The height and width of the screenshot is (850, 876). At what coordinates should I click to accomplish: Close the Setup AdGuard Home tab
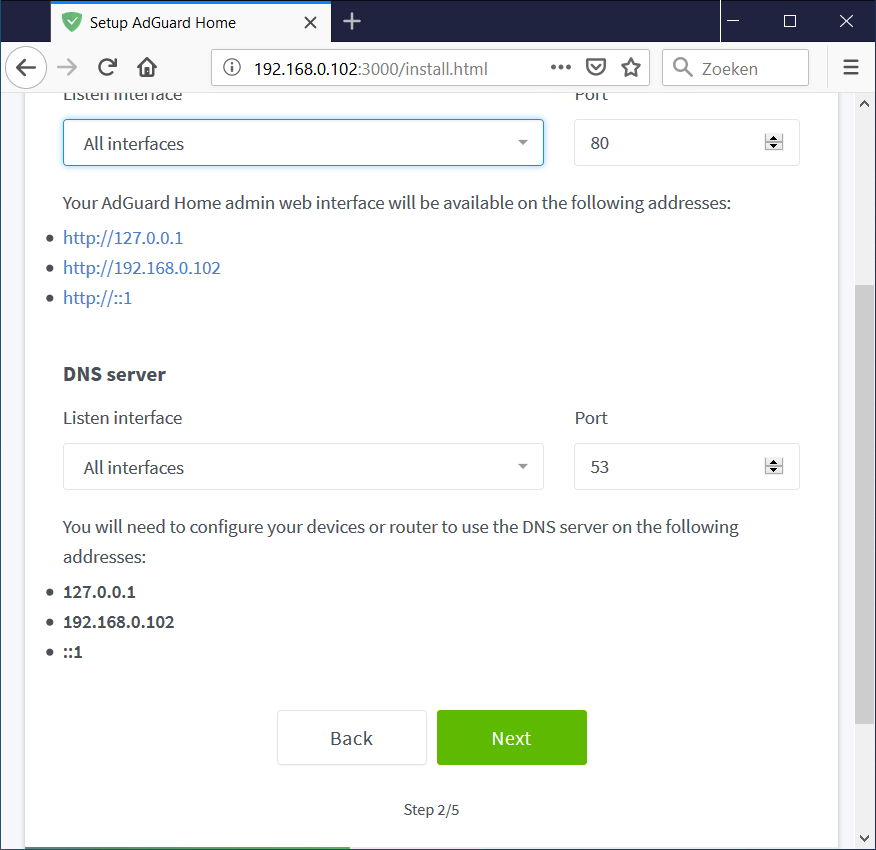[311, 21]
